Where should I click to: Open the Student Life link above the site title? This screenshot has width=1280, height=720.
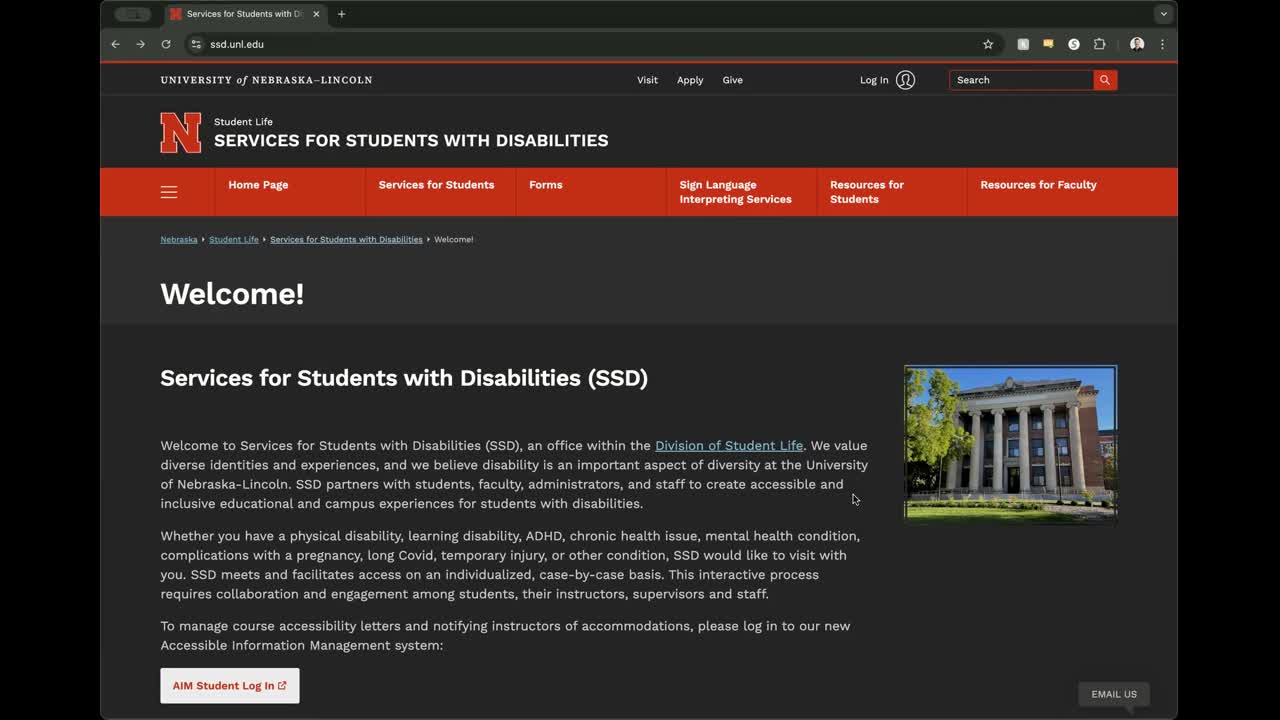coord(243,122)
